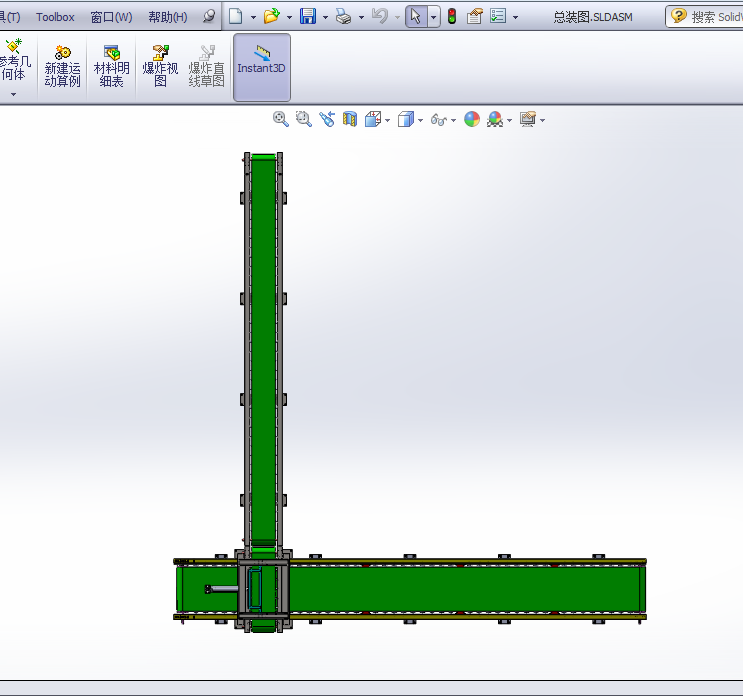Click the Rebuild traffic light icon
This screenshot has height=696, width=743.
tap(452, 17)
